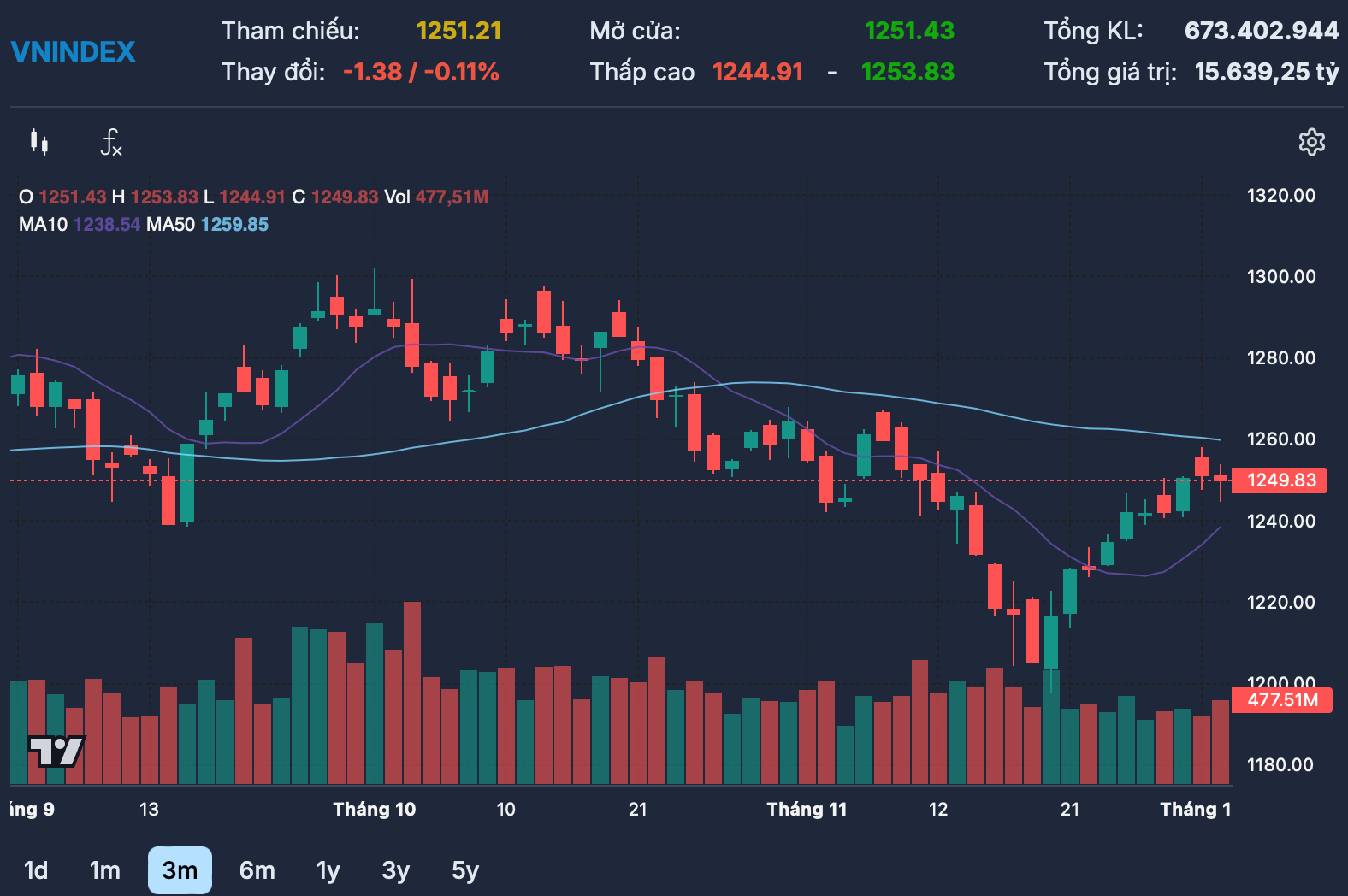Click the 1320.00 price axis label
The image size is (1348, 896).
[x=1281, y=196]
